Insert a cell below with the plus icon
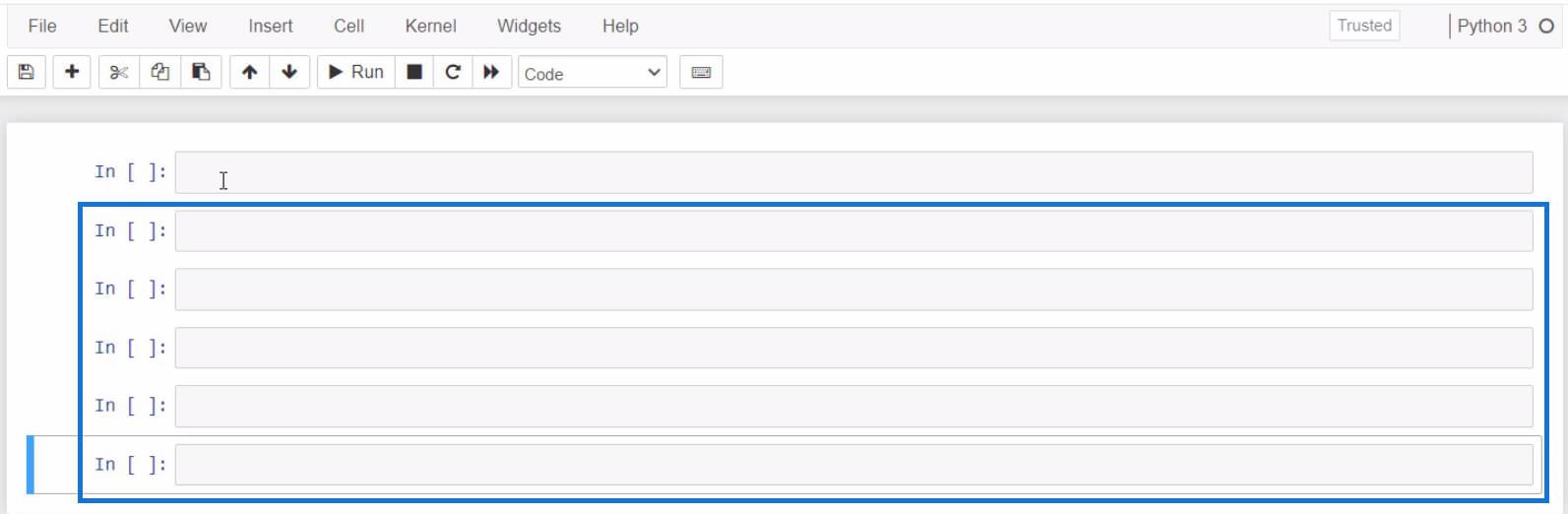Viewport: 1568px width, 514px height. [x=72, y=72]
